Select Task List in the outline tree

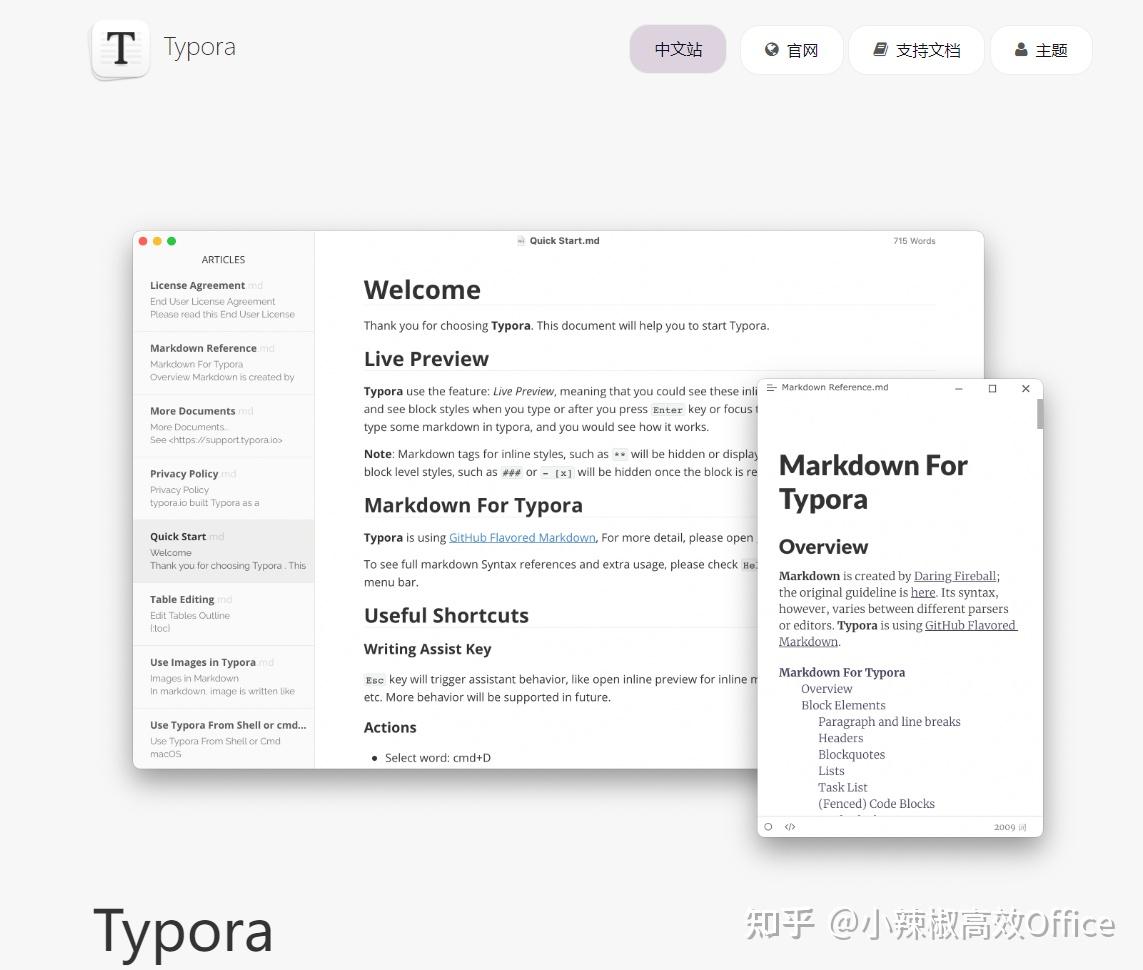coord(842,787)
